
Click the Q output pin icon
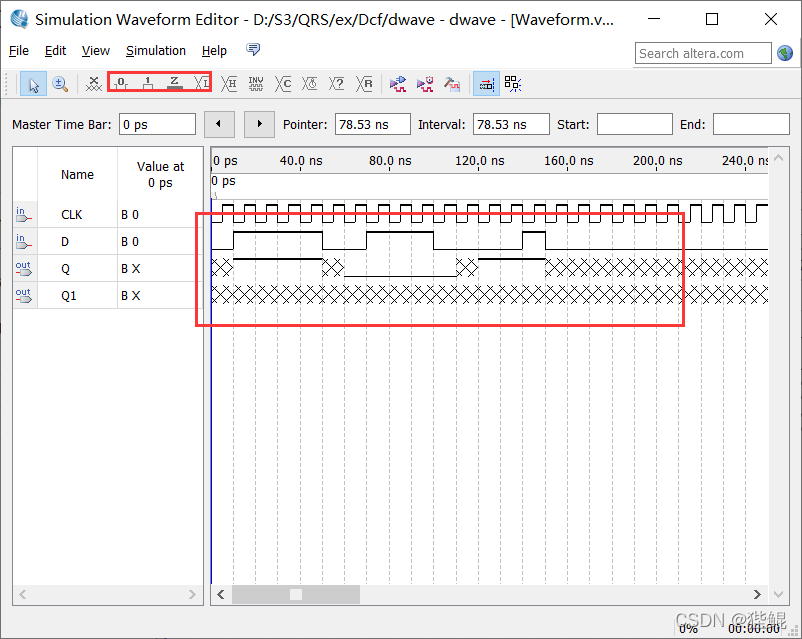tap(24, 268)
